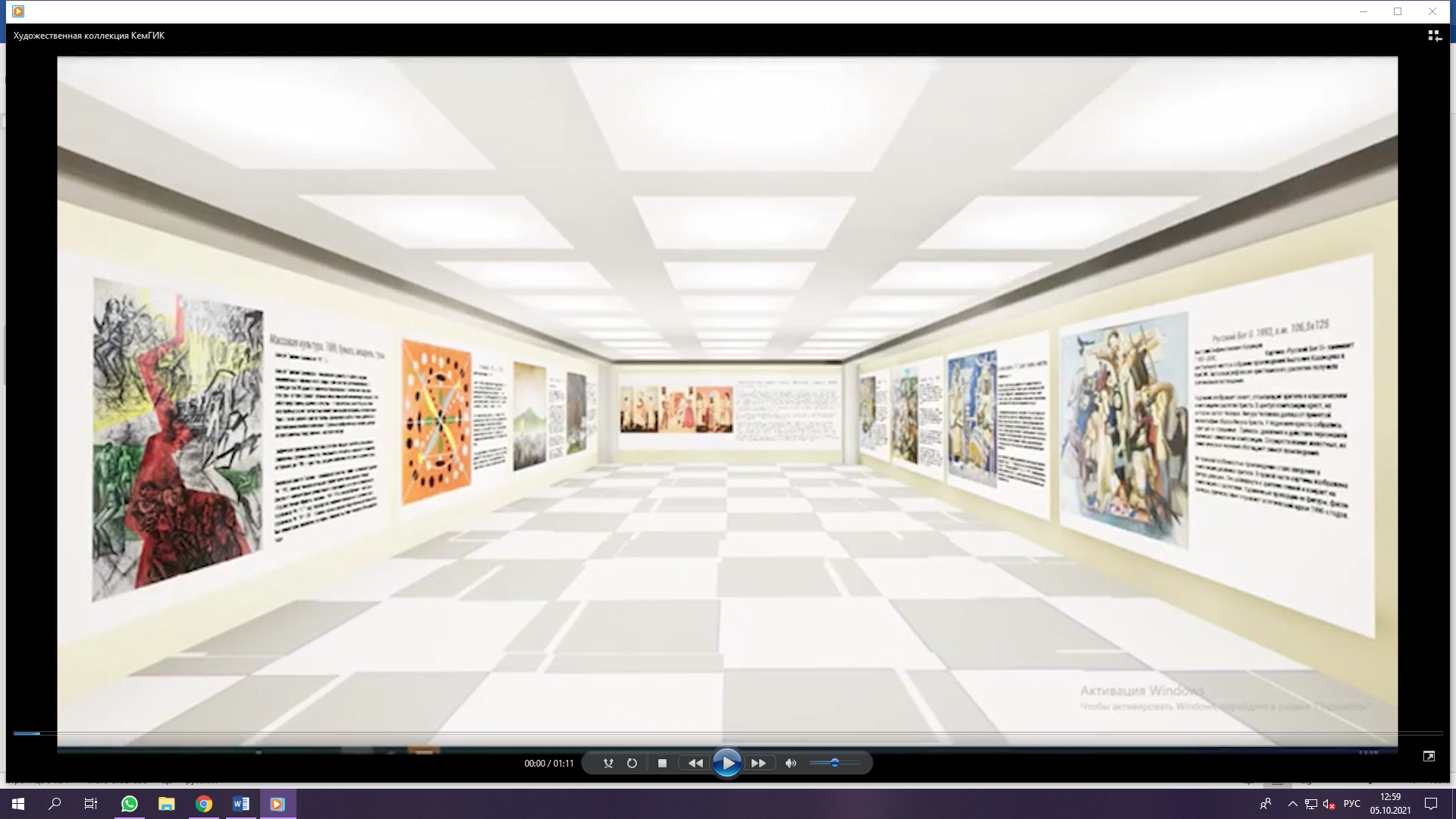Open the system volume tray icon
The height and width of the screenshot is (819, 1456).
pyautogui.click(x=1329, y=804)
